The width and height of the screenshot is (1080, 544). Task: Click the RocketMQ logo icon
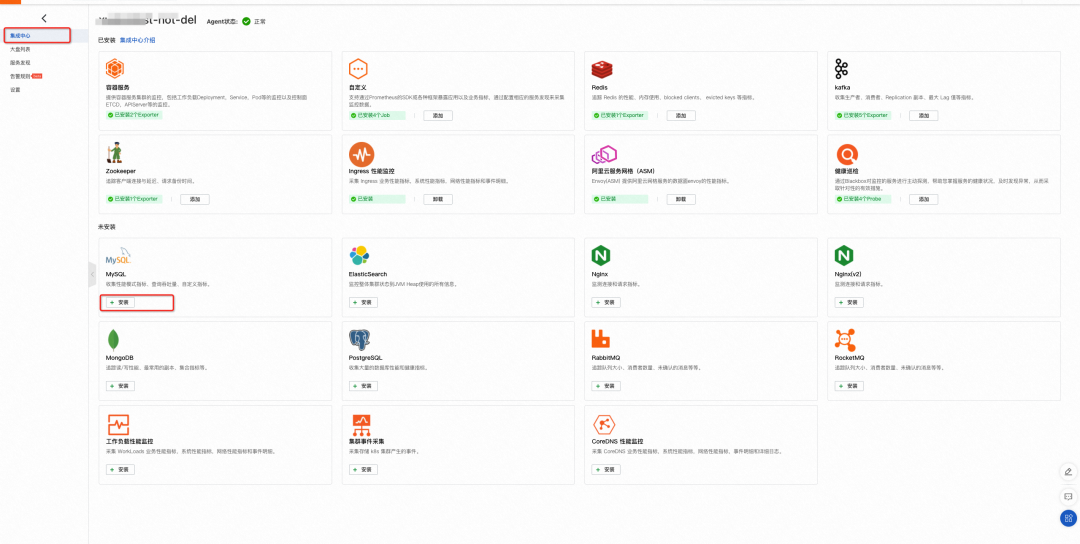[x=844, y=339]
